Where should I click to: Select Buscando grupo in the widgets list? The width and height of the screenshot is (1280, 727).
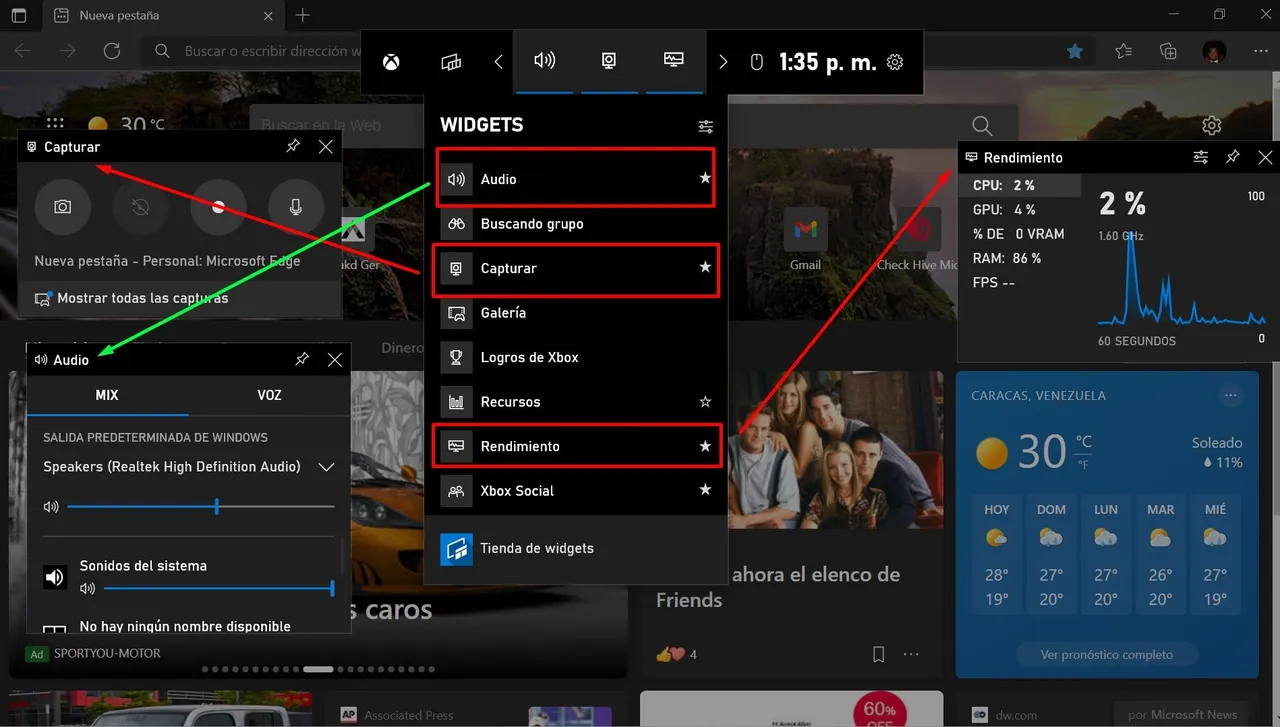coord(576,224)
